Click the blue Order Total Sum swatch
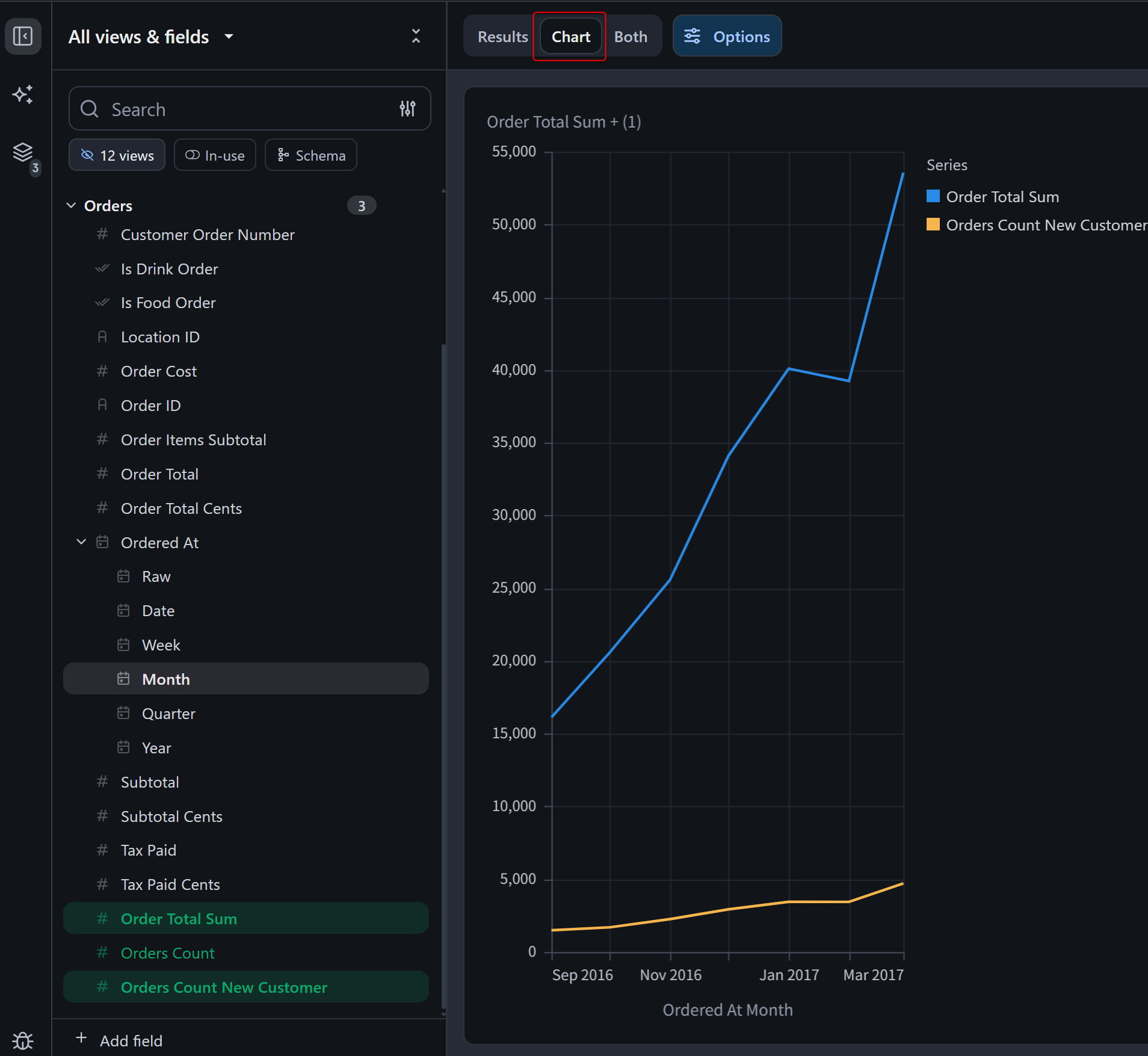This screenshot has height=1056, width=1148. click(933, 196)
